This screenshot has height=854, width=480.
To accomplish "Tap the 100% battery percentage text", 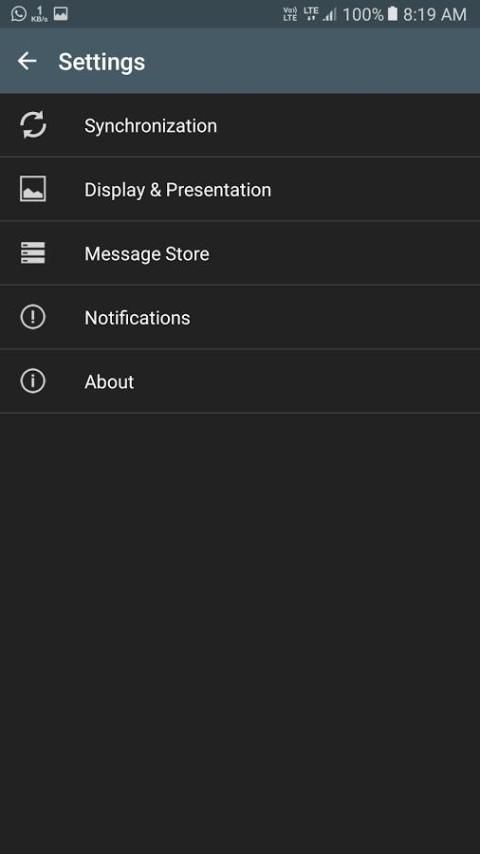I will (363, 15).
